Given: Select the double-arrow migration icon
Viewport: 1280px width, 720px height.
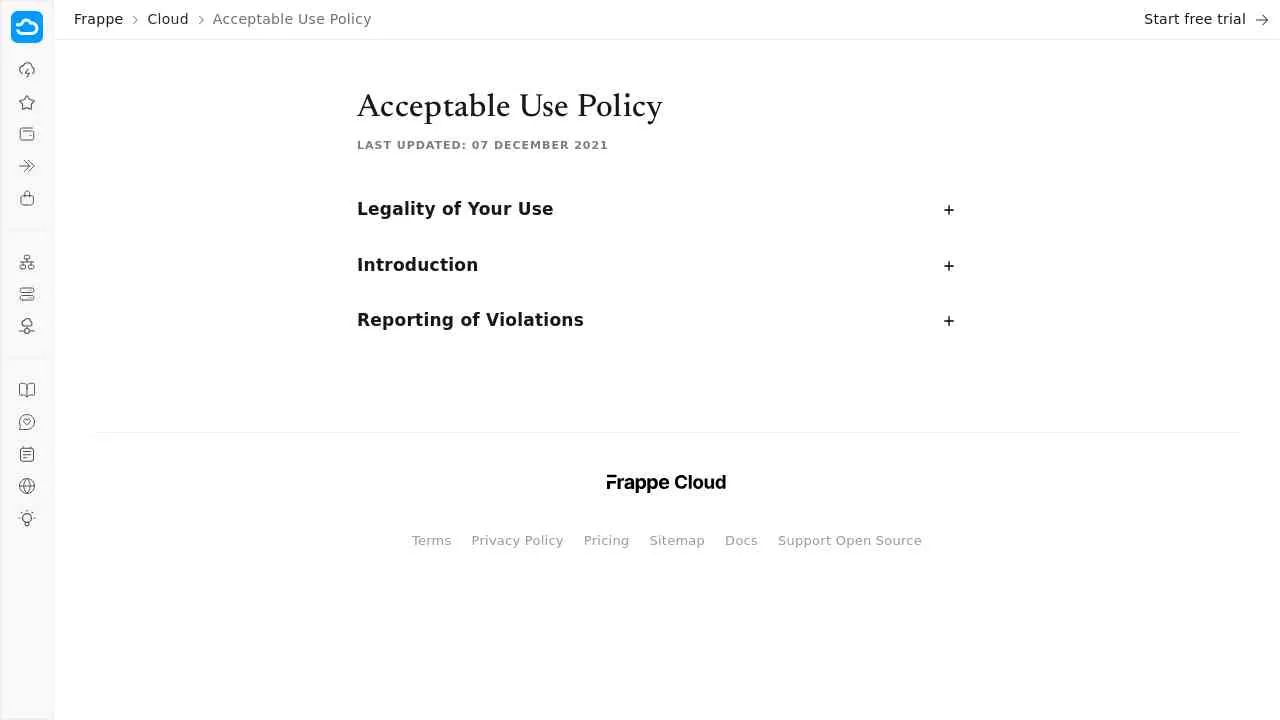Looking at the screenshot, I should pos(27,166).
